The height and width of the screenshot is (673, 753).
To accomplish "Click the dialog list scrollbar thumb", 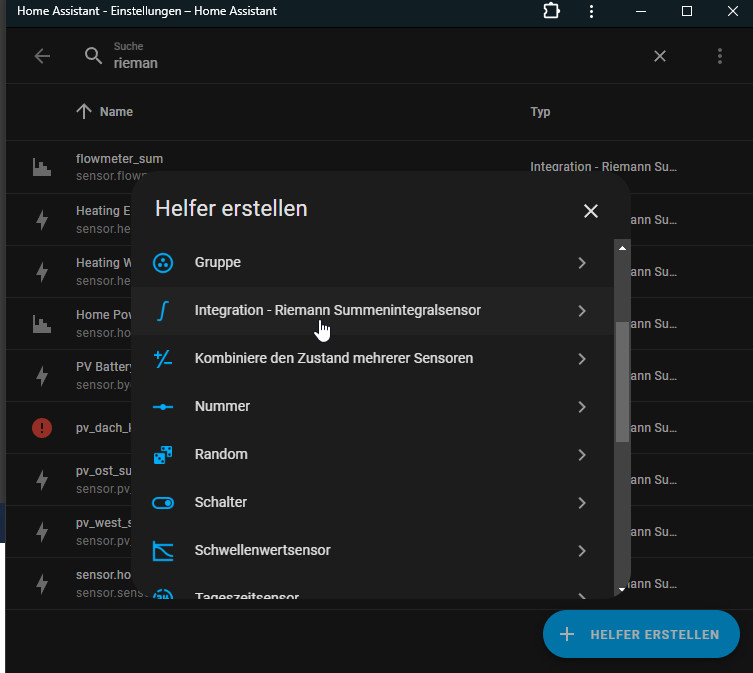I will point(622,382).
